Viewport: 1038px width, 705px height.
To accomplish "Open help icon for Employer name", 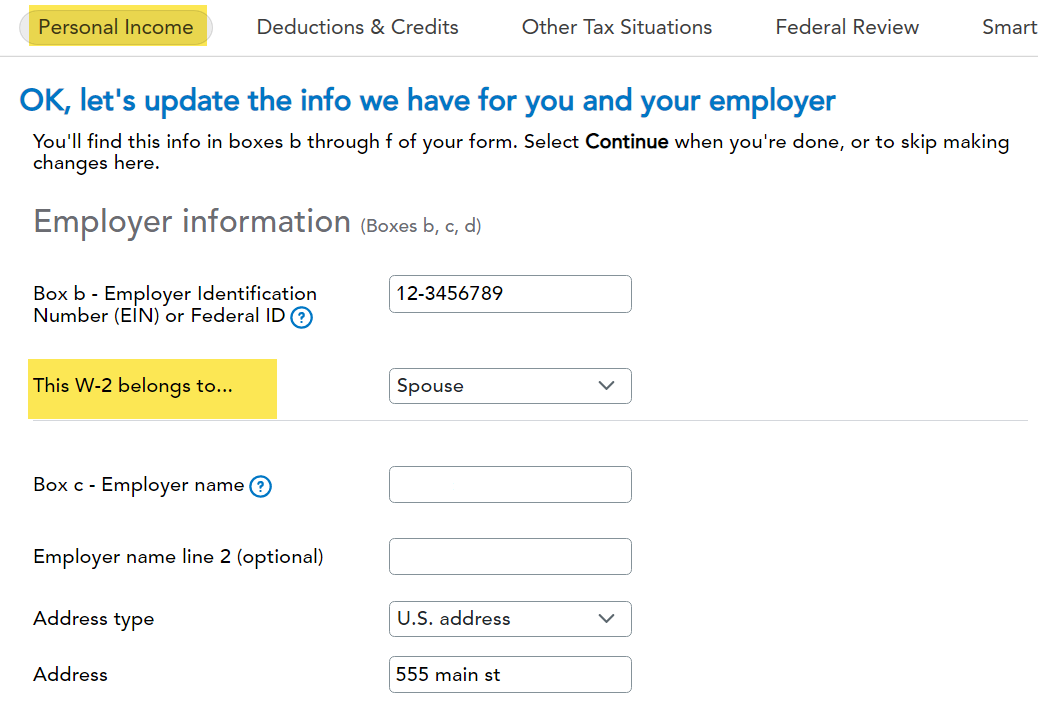I will [x=260, y=487].
